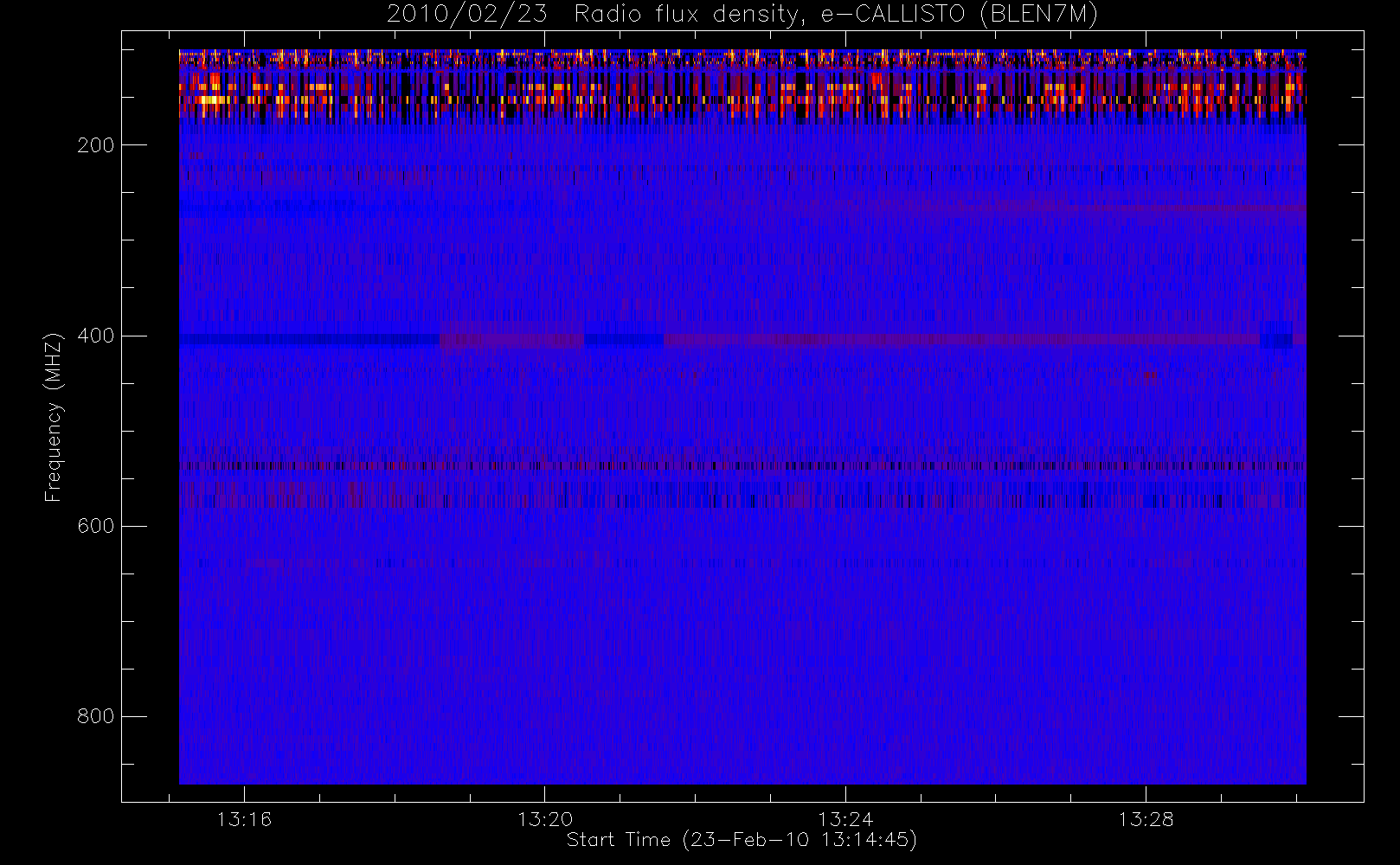Click the 400 frequency tick label
The image size is (1400, 865).
pyautogui.click(x=95, y=336)
